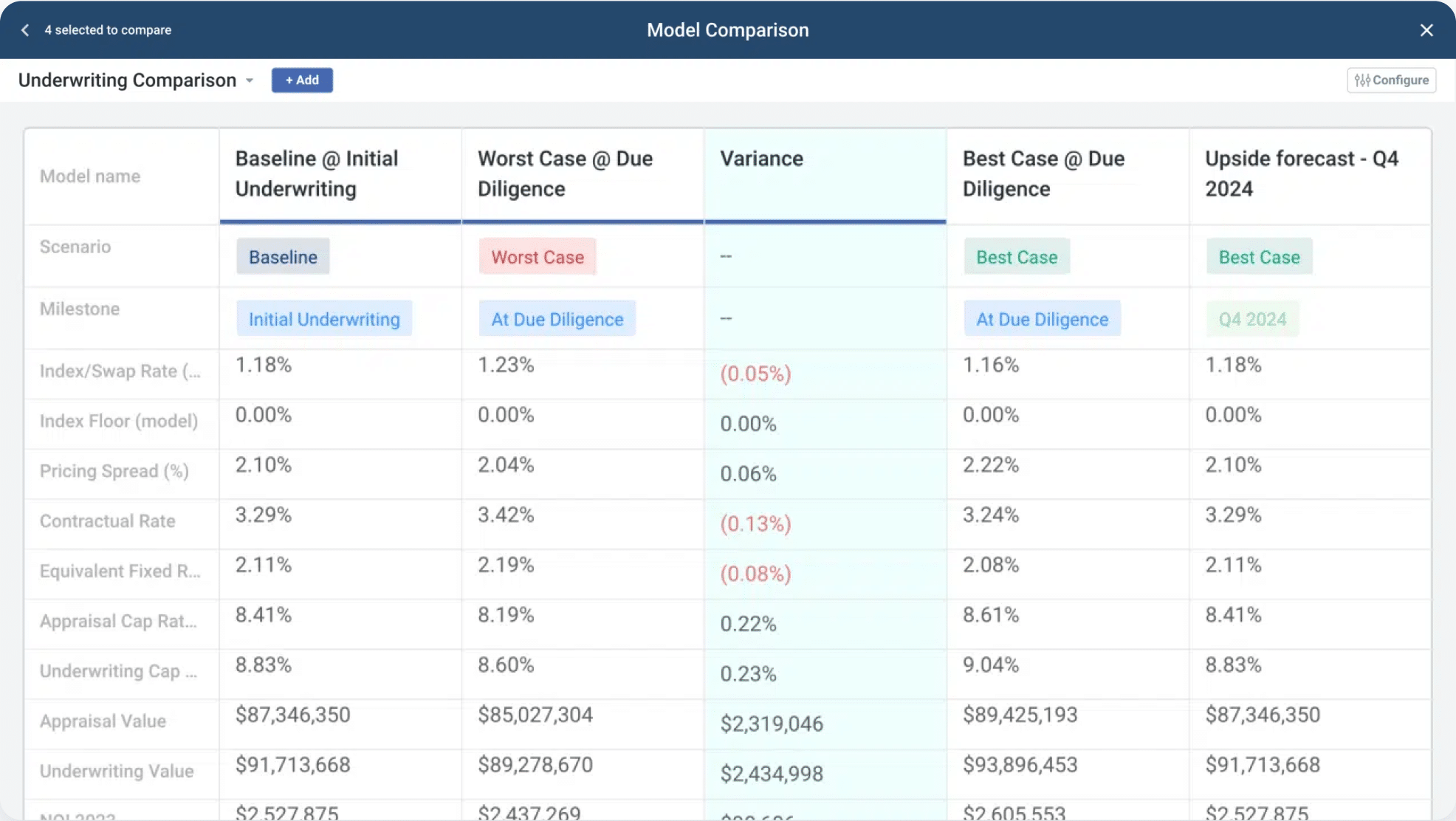Click the 0.23% variance value

tap(749, 674)
